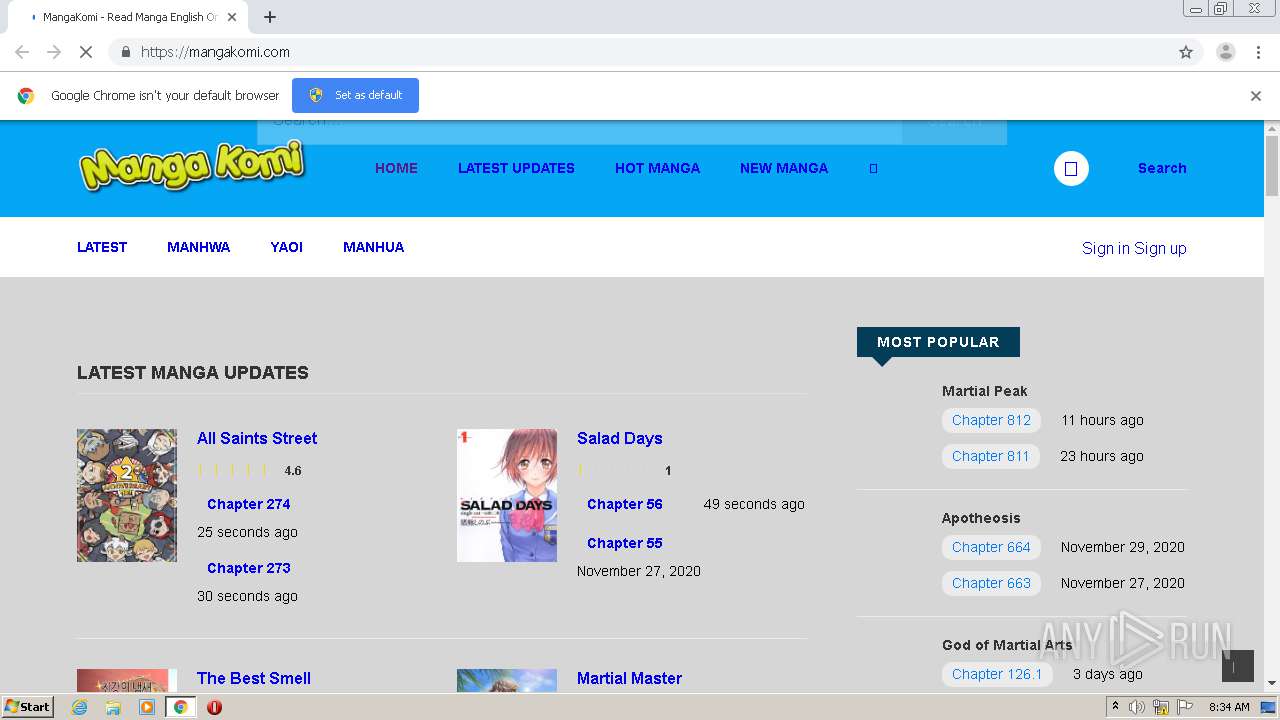Open HOT MANGA menu

click(x=657, y=168)
